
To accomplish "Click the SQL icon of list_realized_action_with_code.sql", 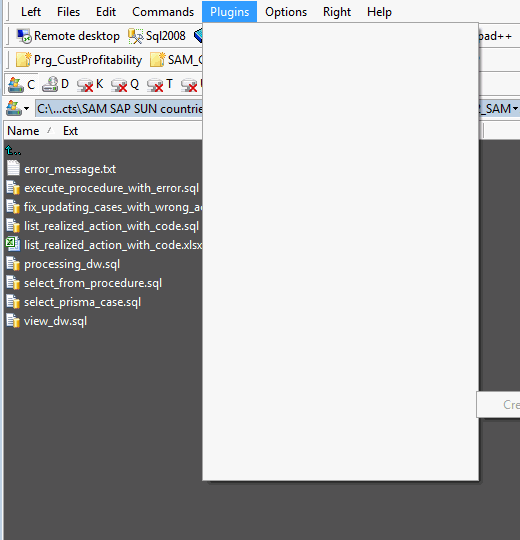I will coord(13,226).
